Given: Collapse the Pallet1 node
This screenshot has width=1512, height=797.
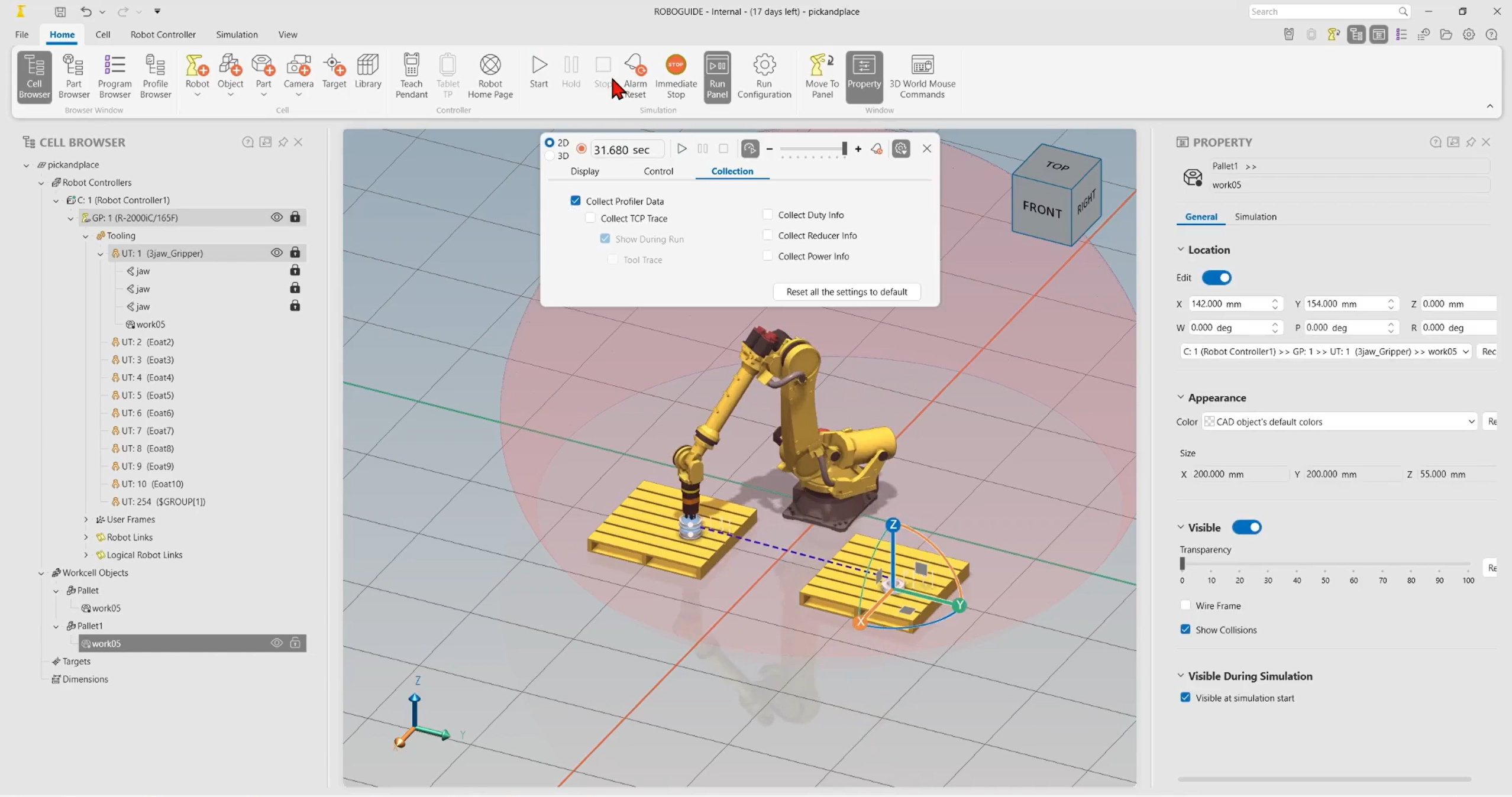Looking at the screenshot, I should point(56,626).
